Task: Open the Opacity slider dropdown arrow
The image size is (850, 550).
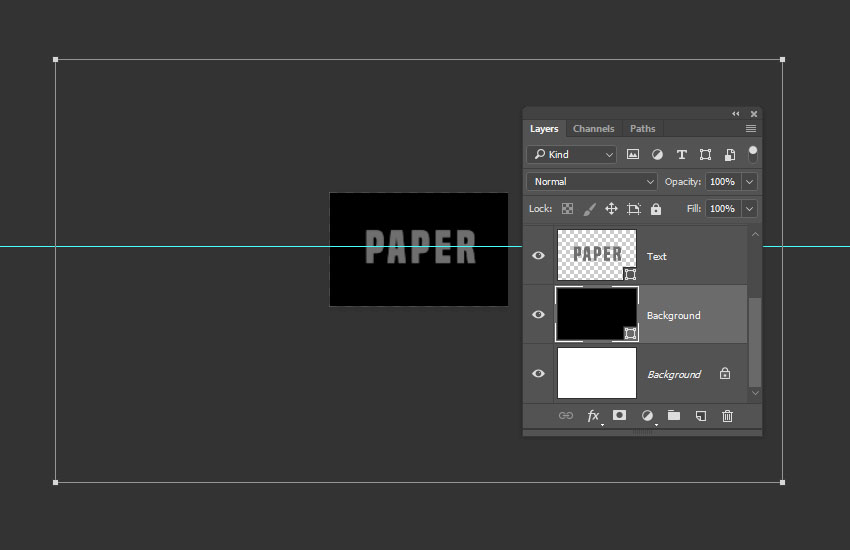Action: (750, 182)
